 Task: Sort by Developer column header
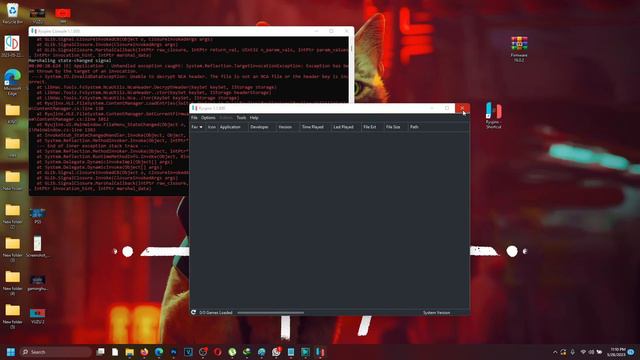coord(262,127)
